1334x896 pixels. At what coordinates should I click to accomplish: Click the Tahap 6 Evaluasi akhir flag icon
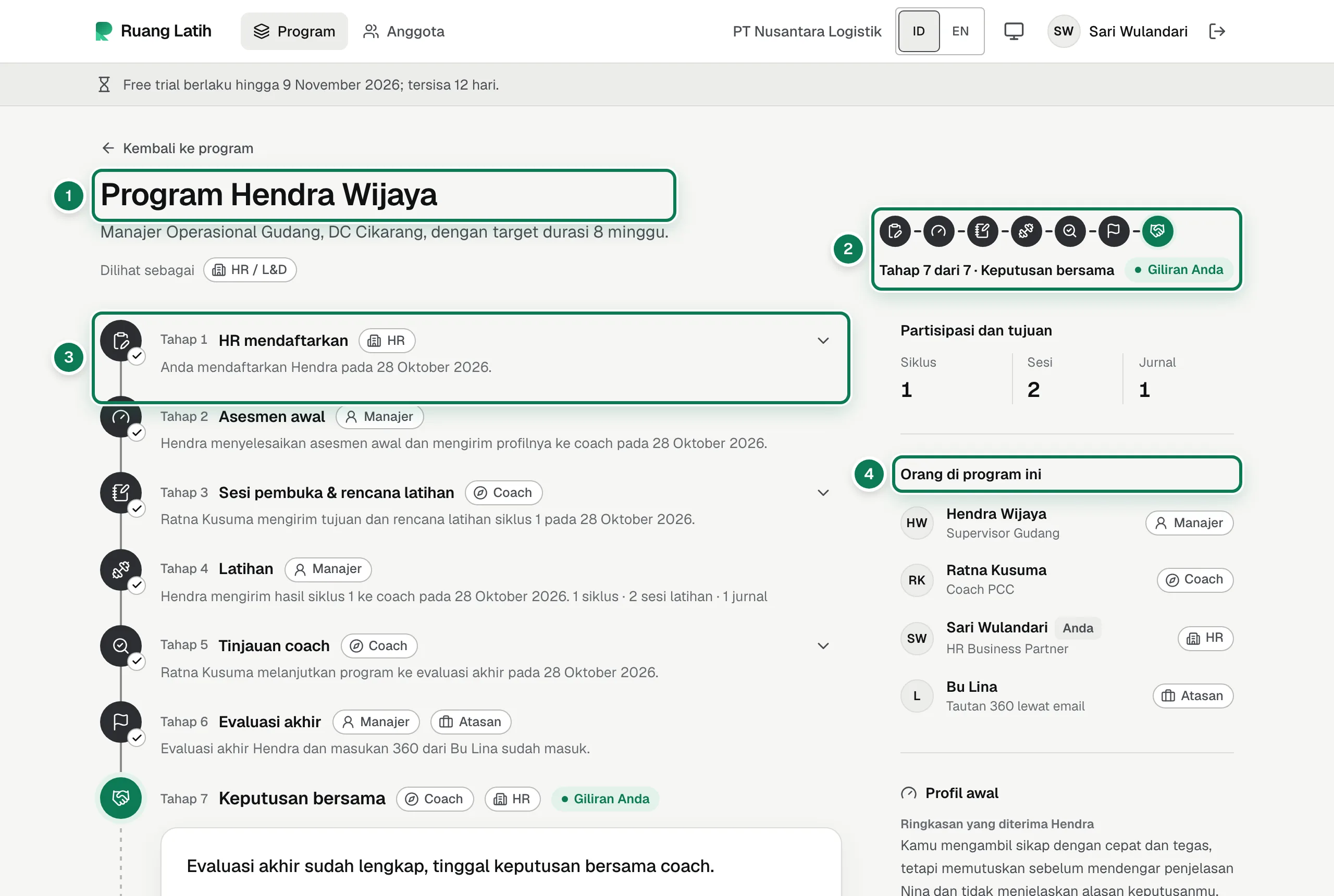120,721
